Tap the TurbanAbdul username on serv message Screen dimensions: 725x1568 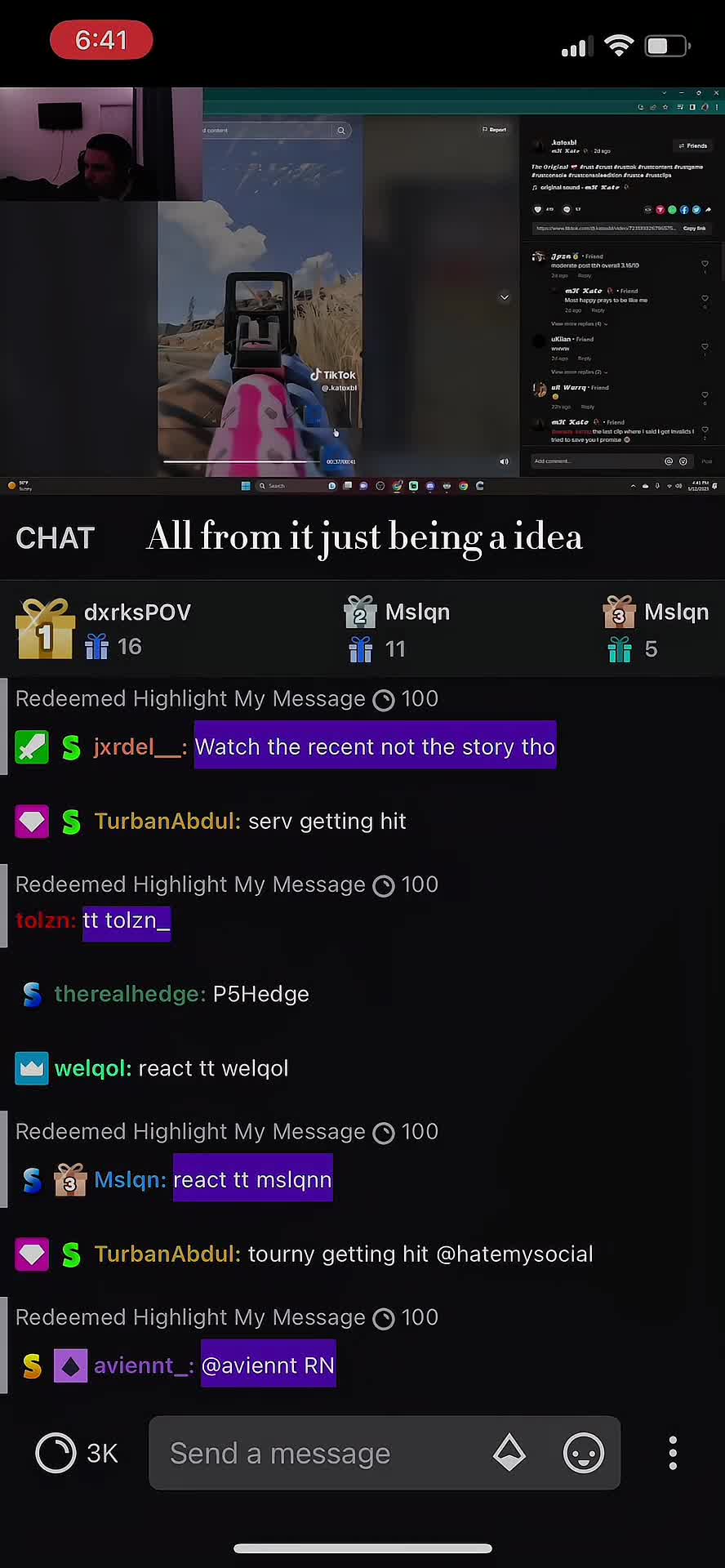tap(167, 821)
